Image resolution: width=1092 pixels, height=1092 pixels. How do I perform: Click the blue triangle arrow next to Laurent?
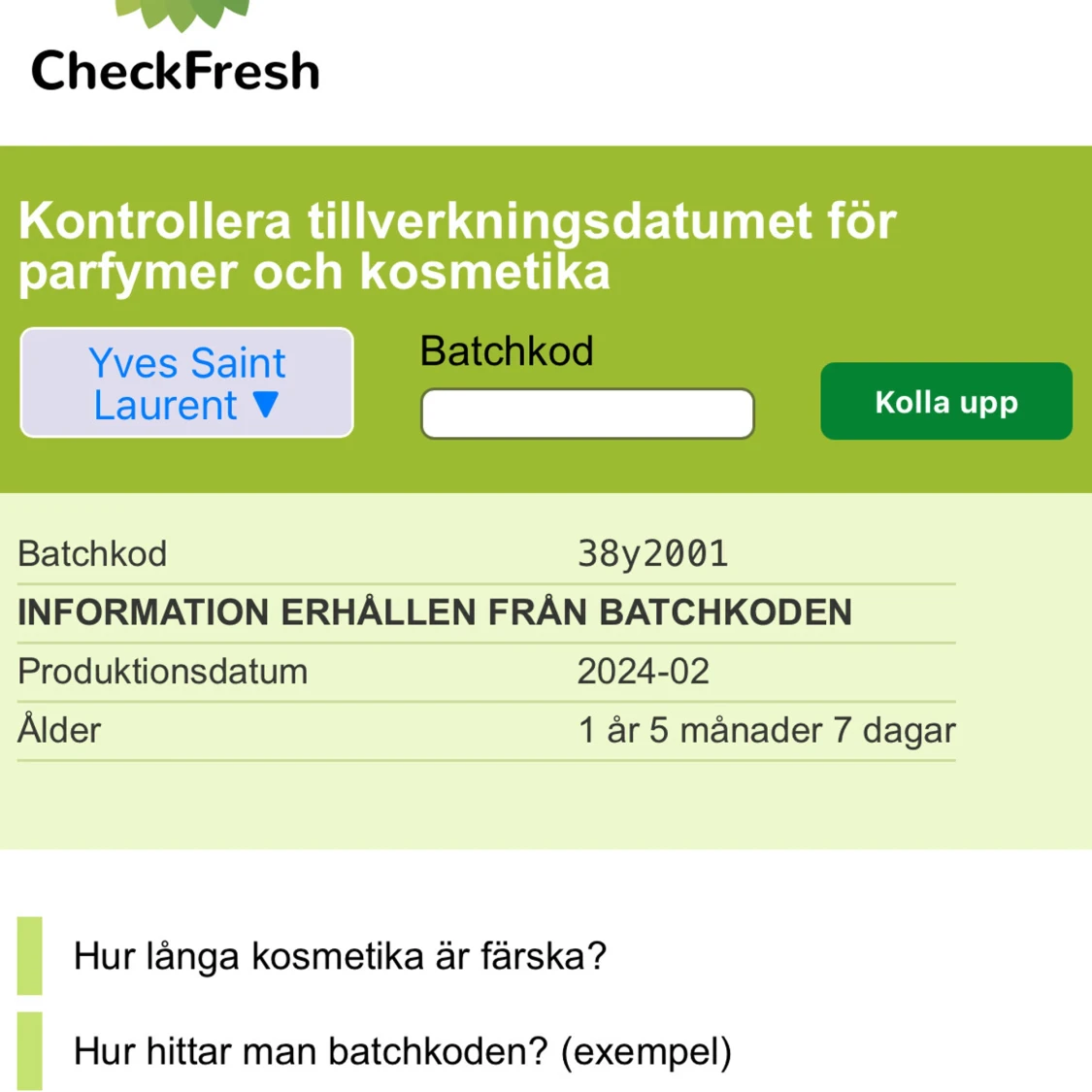click(x=266, y=404)
